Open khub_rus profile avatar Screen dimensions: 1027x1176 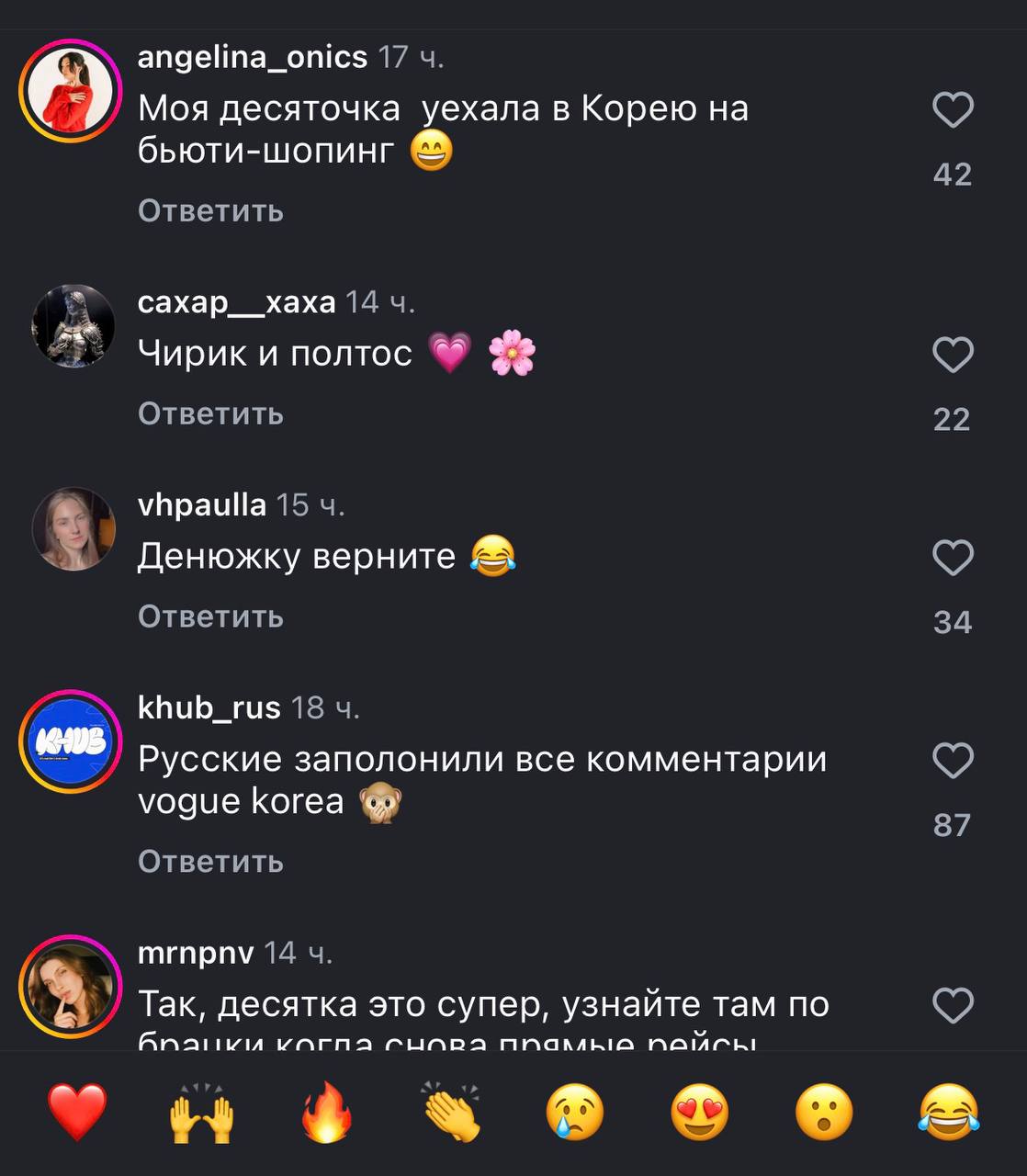click(x=71, y=741)
